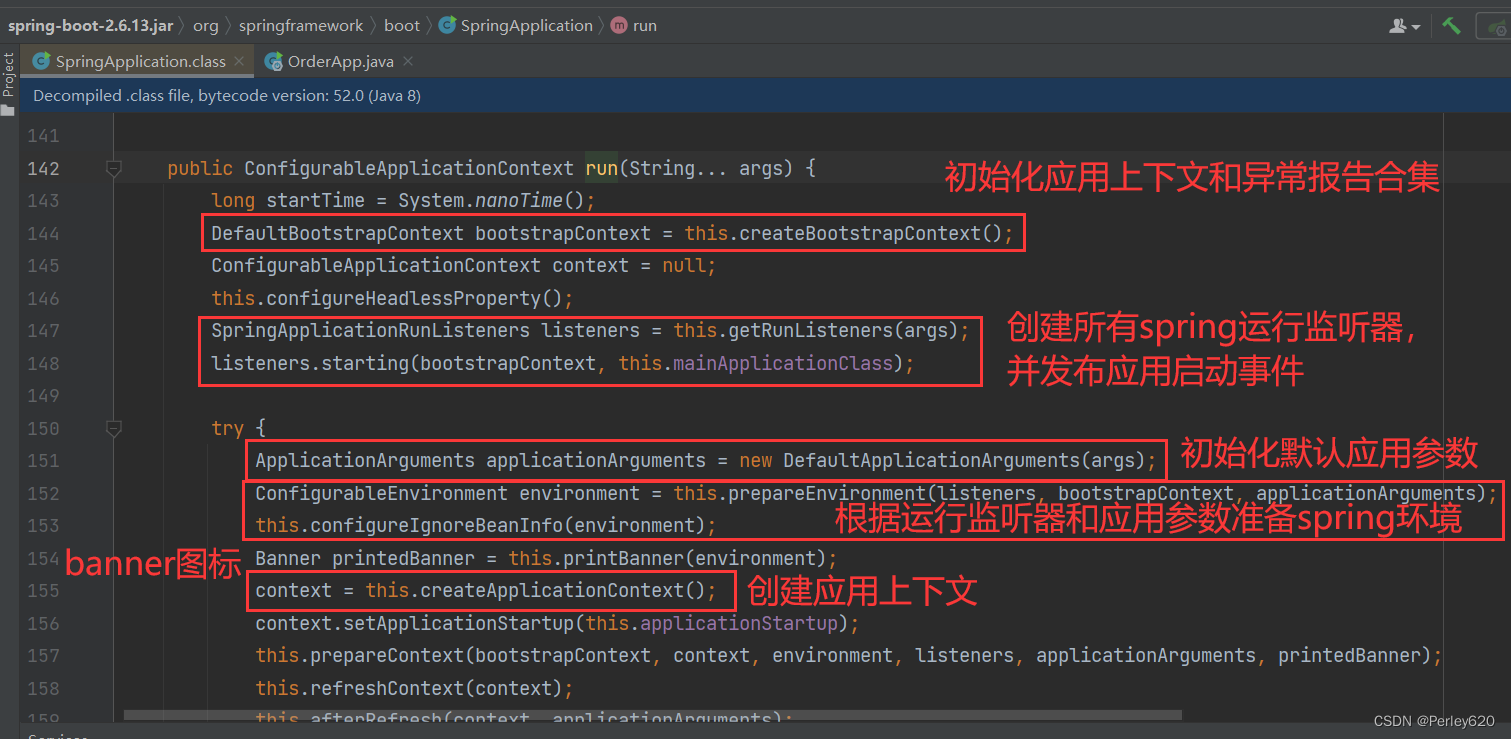
Task: Select spring-boot-2.6.13.jar in the breadcrumb
Action: pos(90,26)
